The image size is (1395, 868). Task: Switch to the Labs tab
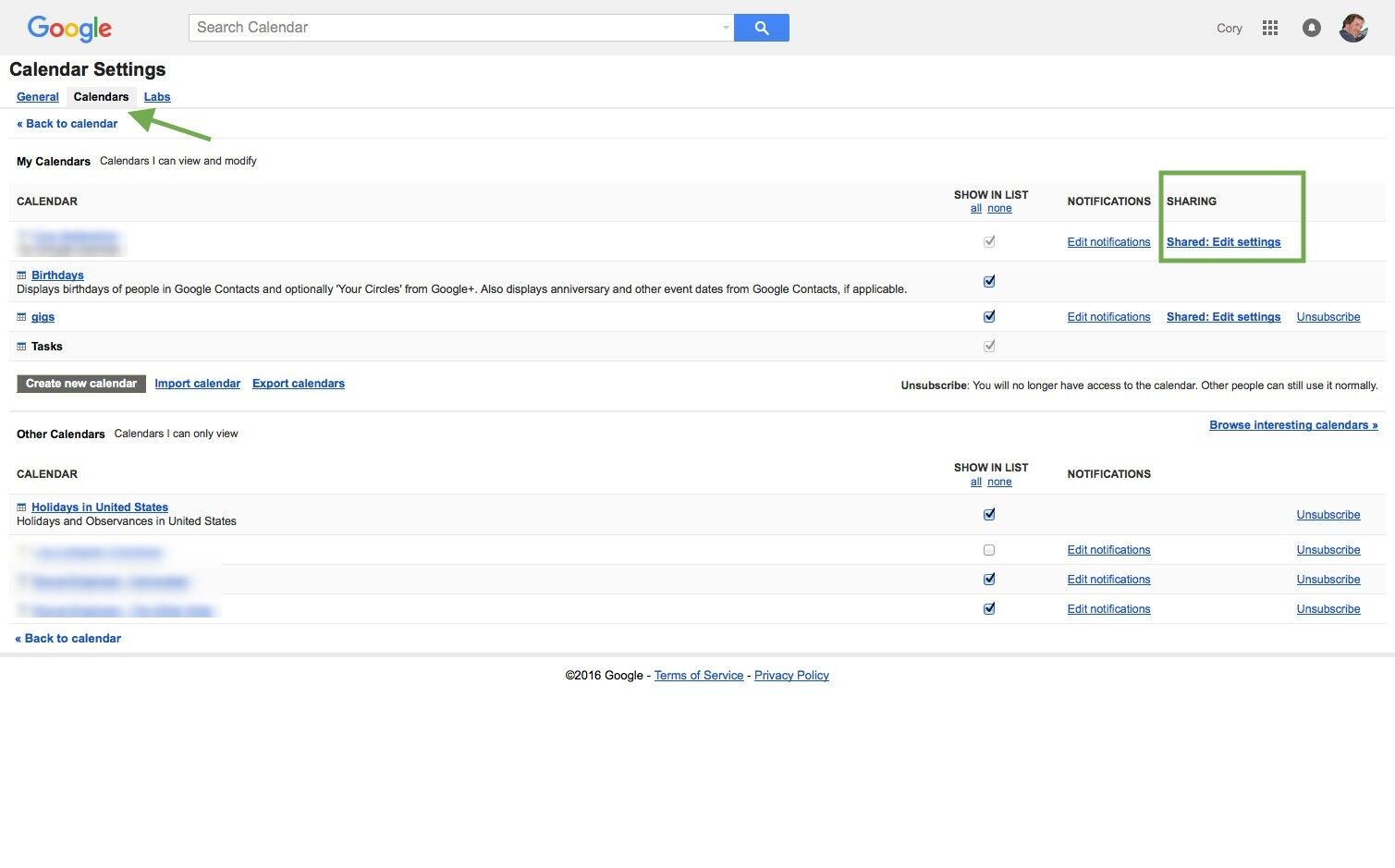tap(156, 96)
